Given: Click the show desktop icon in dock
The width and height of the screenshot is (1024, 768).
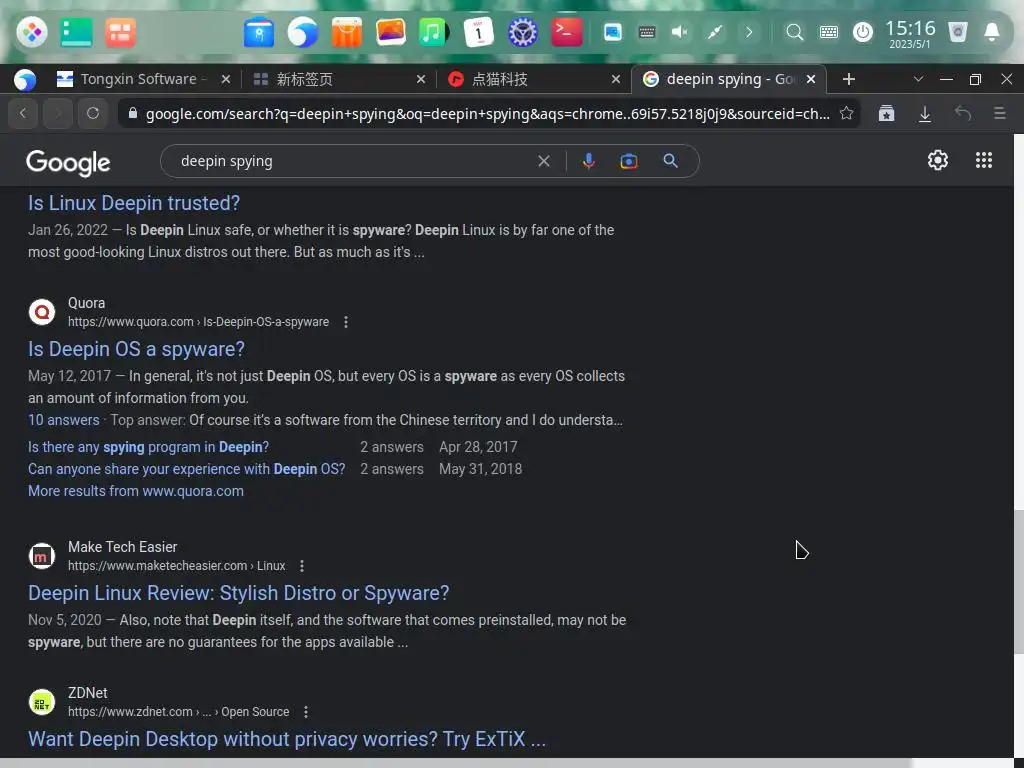Looking at the screenshot, I should [x=76, y=32].
